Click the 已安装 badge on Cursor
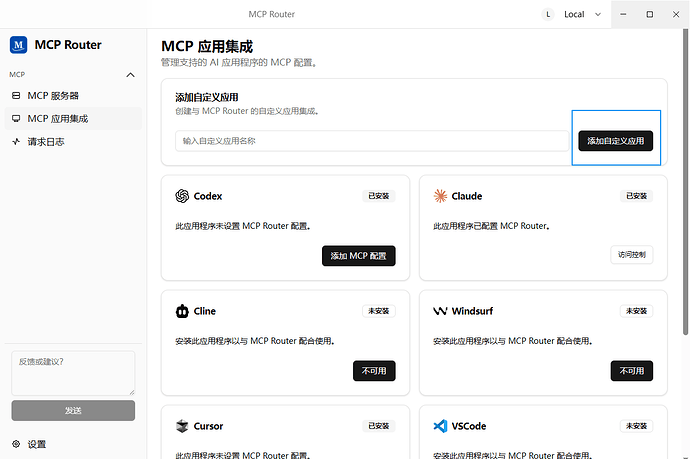This screenshot has height=459, width=690. [x=378, y=426]
